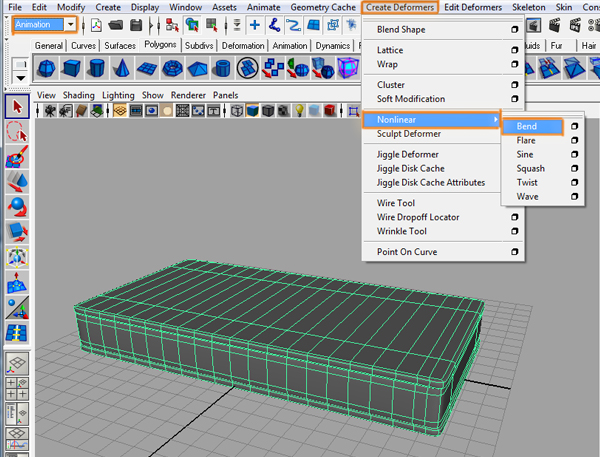The width and height of the screenshot is (600, 457).
Task: Choose Squash deformer
Action: (x=530, y=168)
